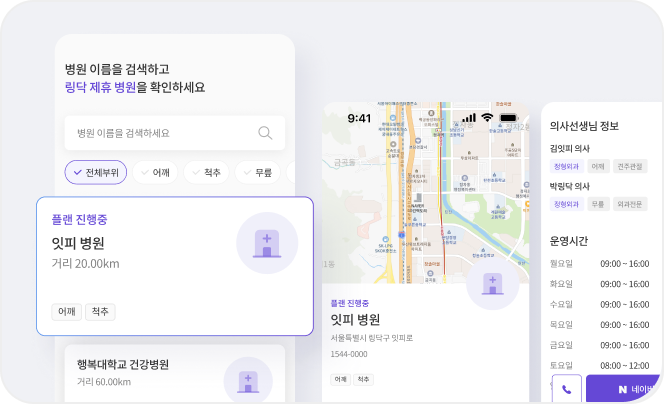This screenshot has width=664, height=404.
Task: Click 어깨 tag on 잇피 병원 card
Action: 66,312
